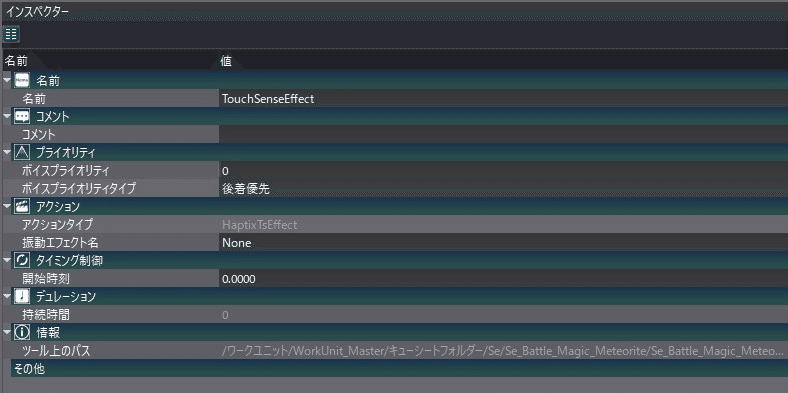The image size is (788, 393).
Task: Click the デュレーション section icon
Action: [21, 297]
